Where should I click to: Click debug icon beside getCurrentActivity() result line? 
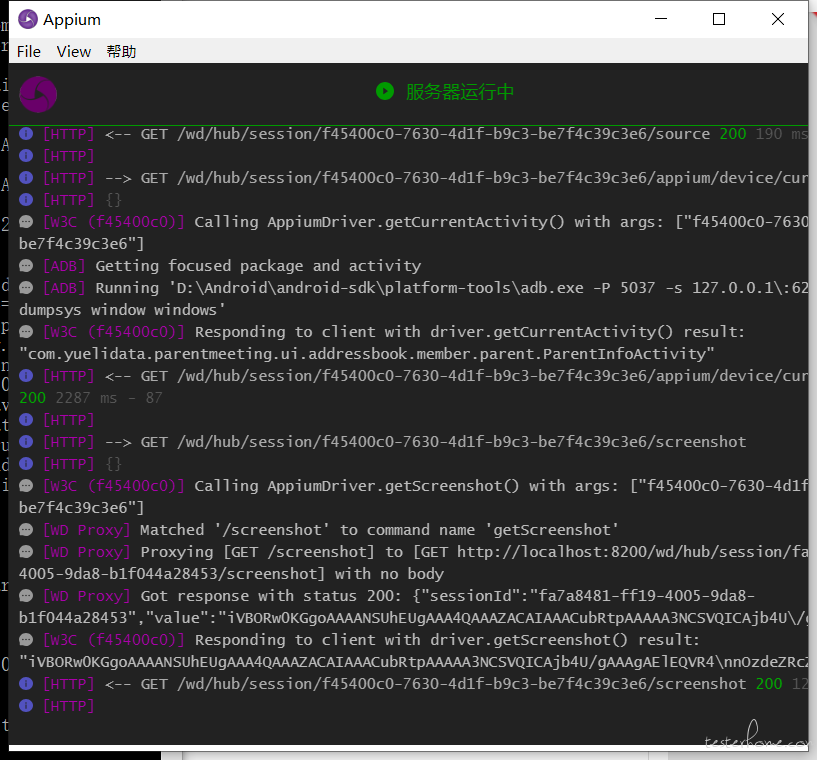(x=26, y=332)
